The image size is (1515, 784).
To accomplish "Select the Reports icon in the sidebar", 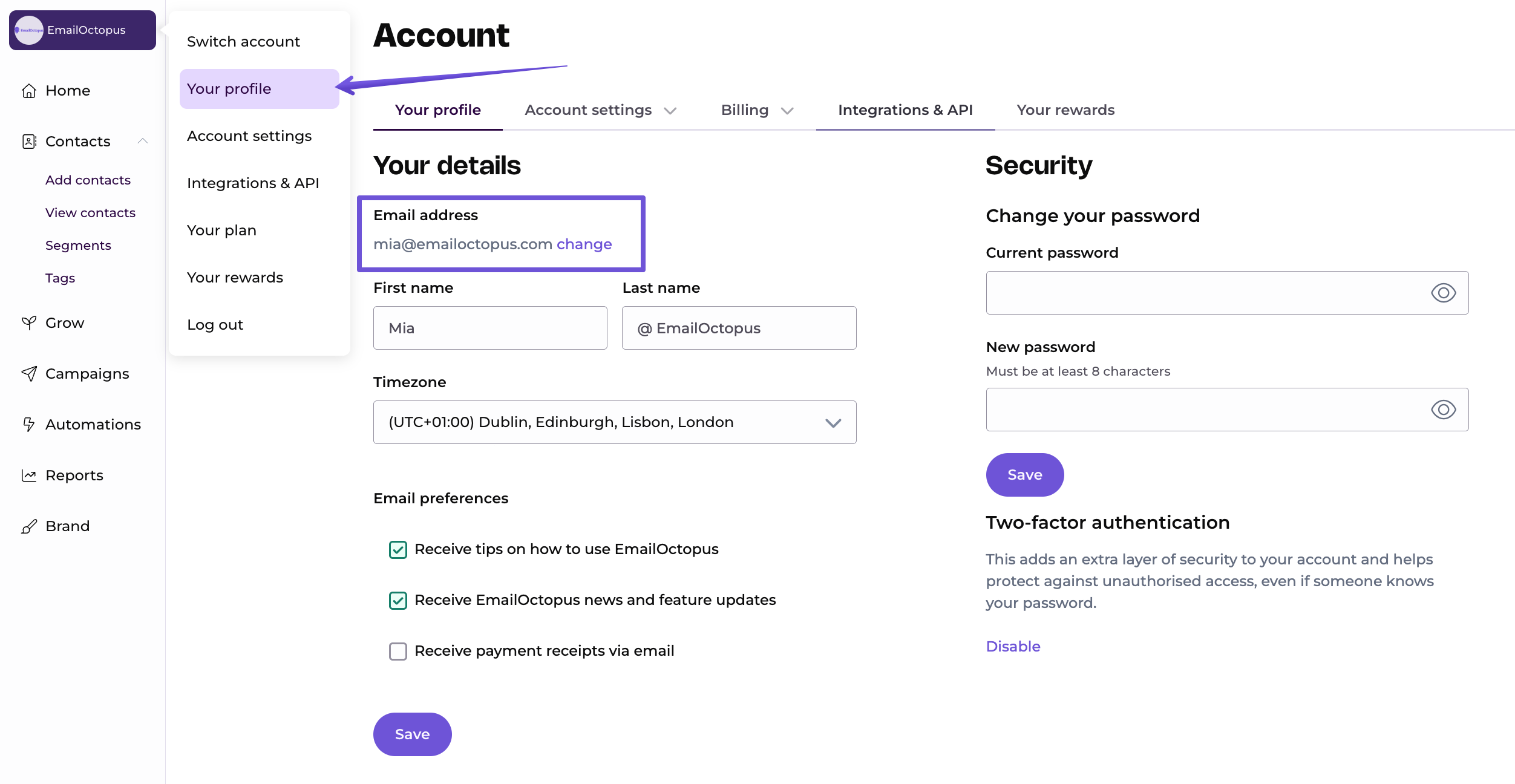I will [x=30, y=475].
